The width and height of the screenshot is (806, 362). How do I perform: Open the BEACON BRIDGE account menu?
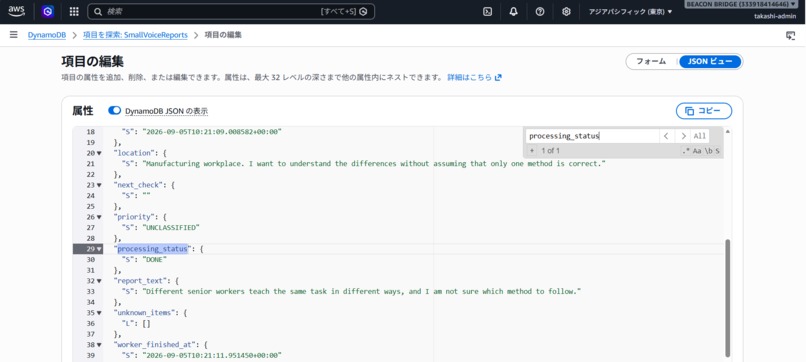pyautogui.click(x=742, y=4)
